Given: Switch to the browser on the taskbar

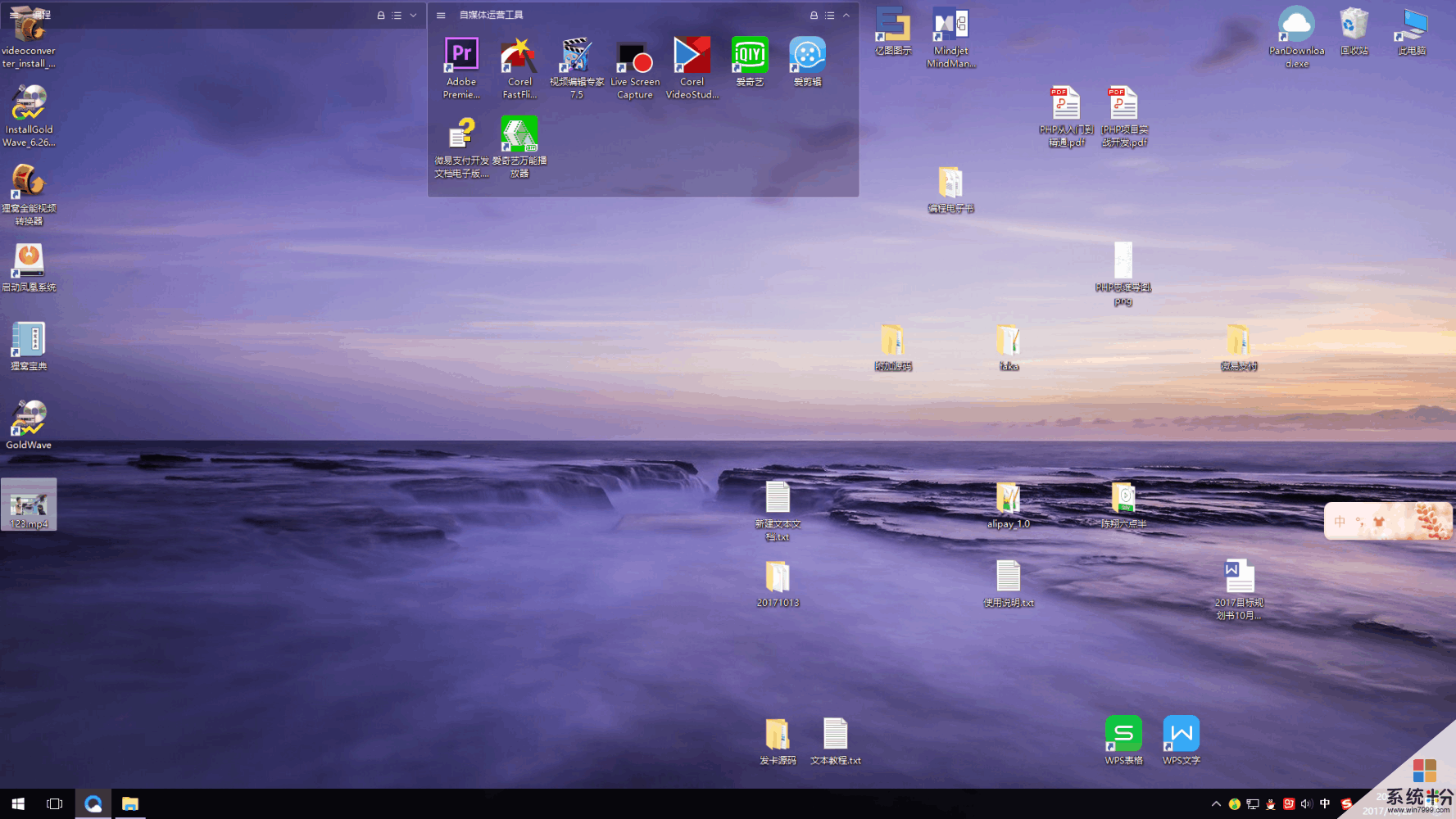Looking at the screenshot, I should pyautogui.click(x=93, y=803).
